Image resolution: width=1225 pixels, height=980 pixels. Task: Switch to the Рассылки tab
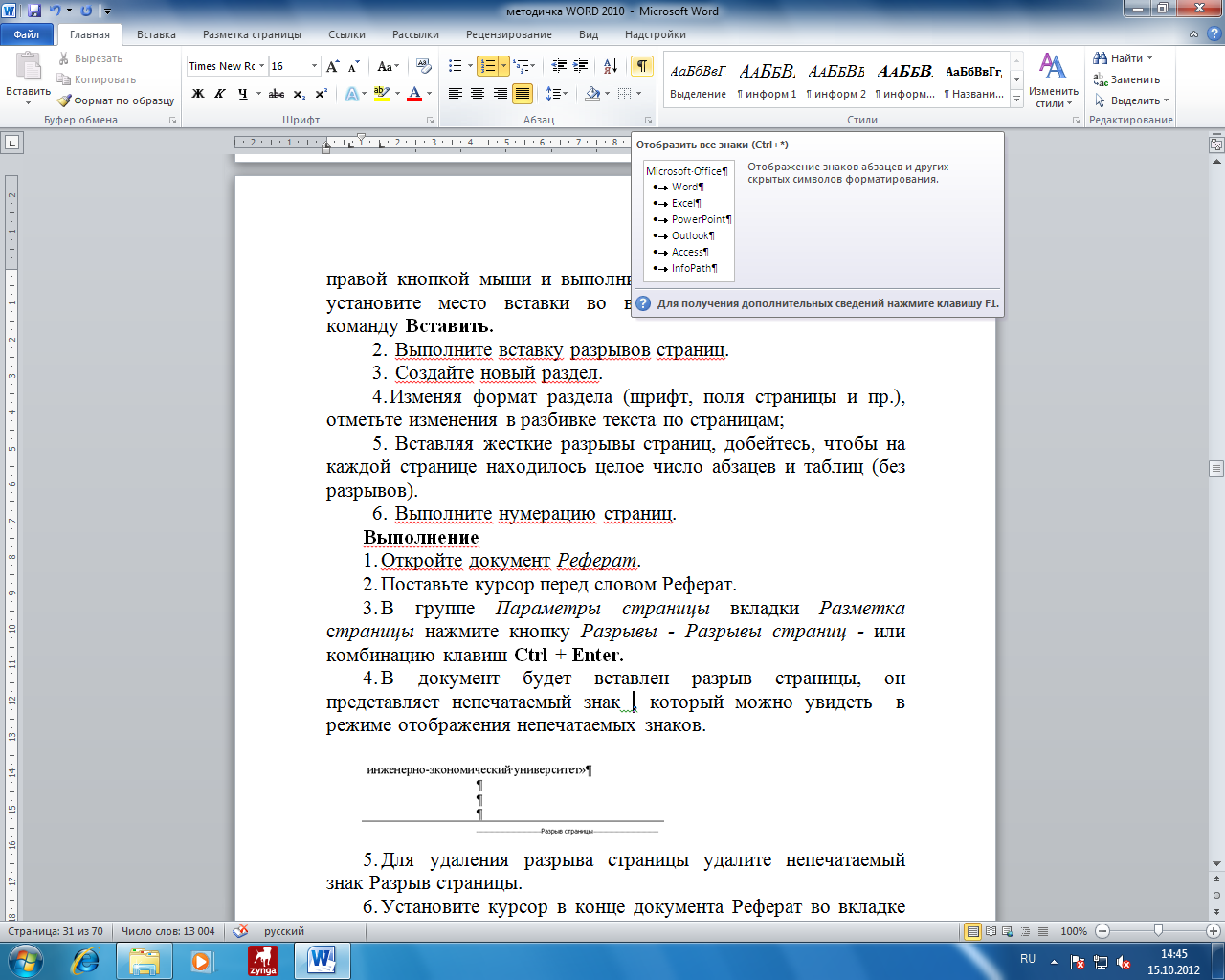tap(415, 34)
